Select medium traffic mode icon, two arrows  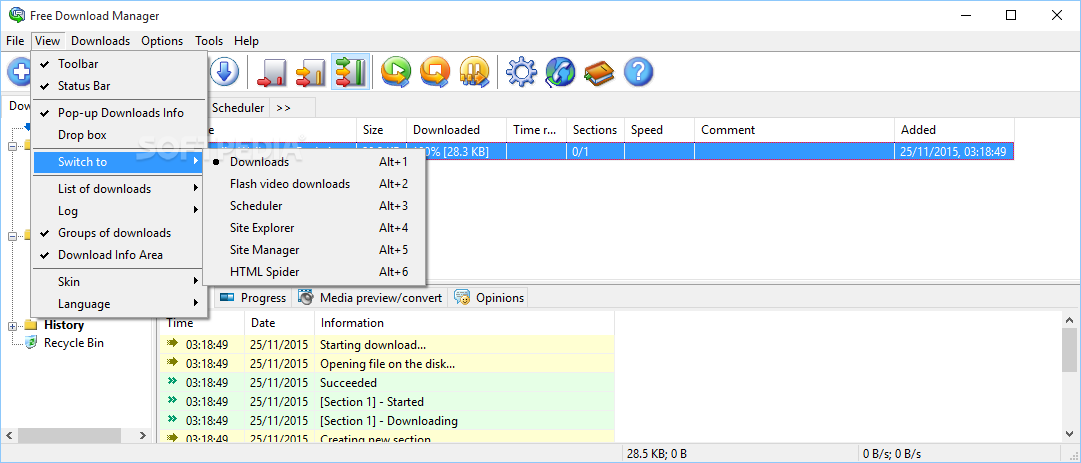click(311, 72)
